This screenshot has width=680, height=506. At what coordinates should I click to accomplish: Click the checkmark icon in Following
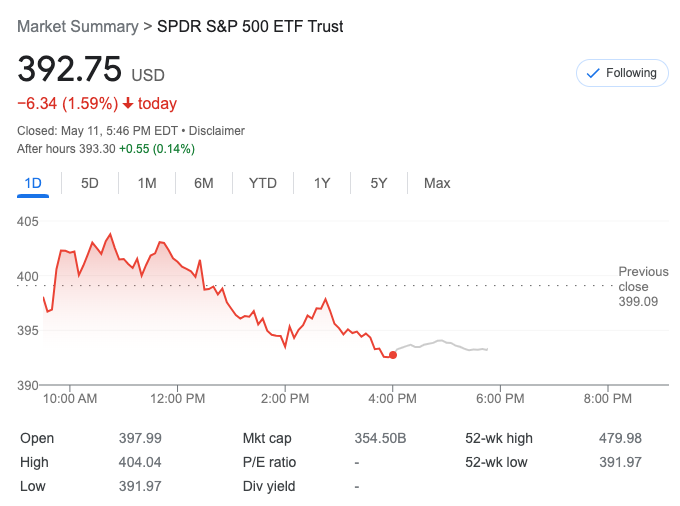592,73
